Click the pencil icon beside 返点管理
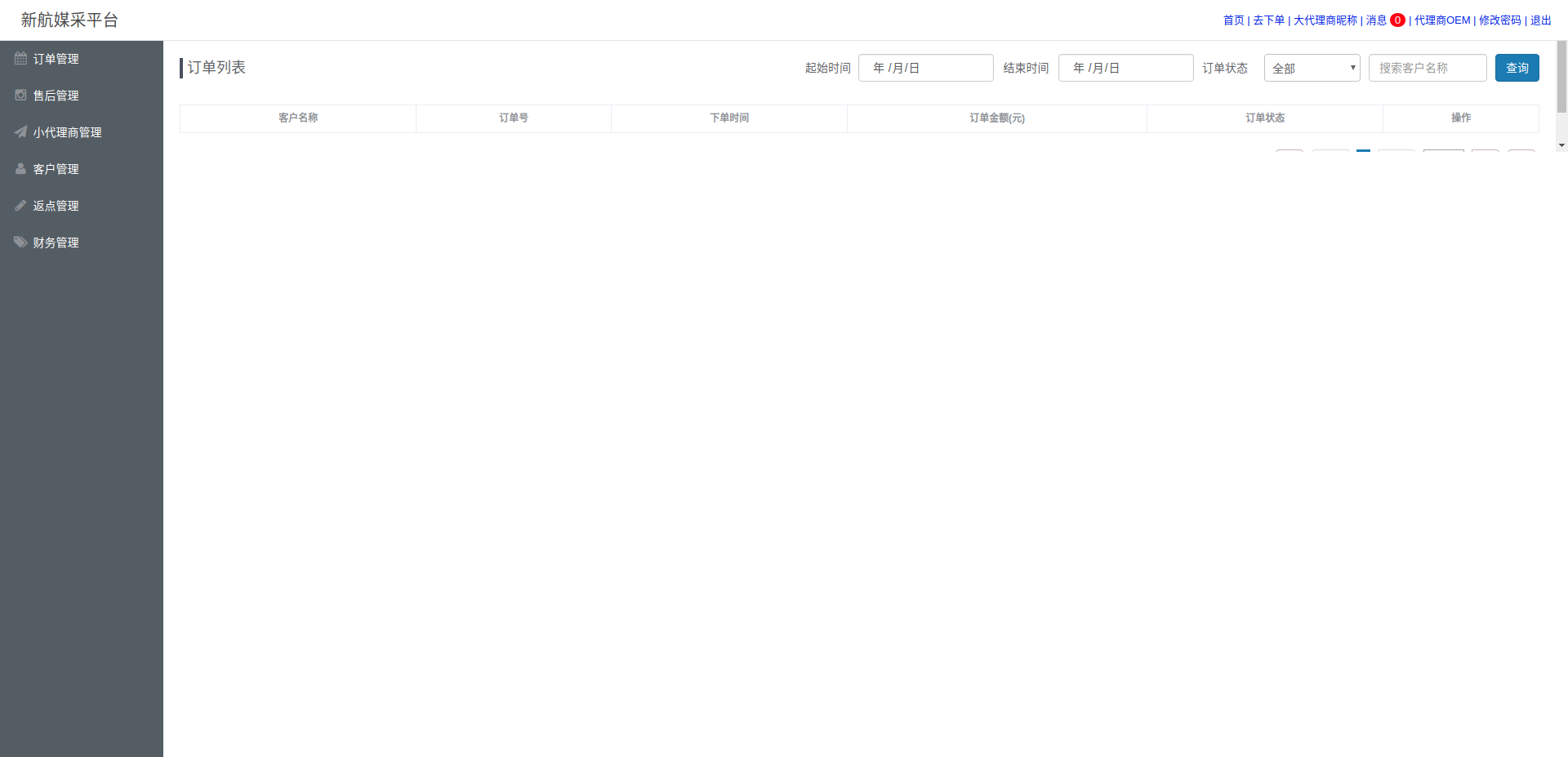The image size is (1568, 757). pyautogui.click(x=20, y=206)
